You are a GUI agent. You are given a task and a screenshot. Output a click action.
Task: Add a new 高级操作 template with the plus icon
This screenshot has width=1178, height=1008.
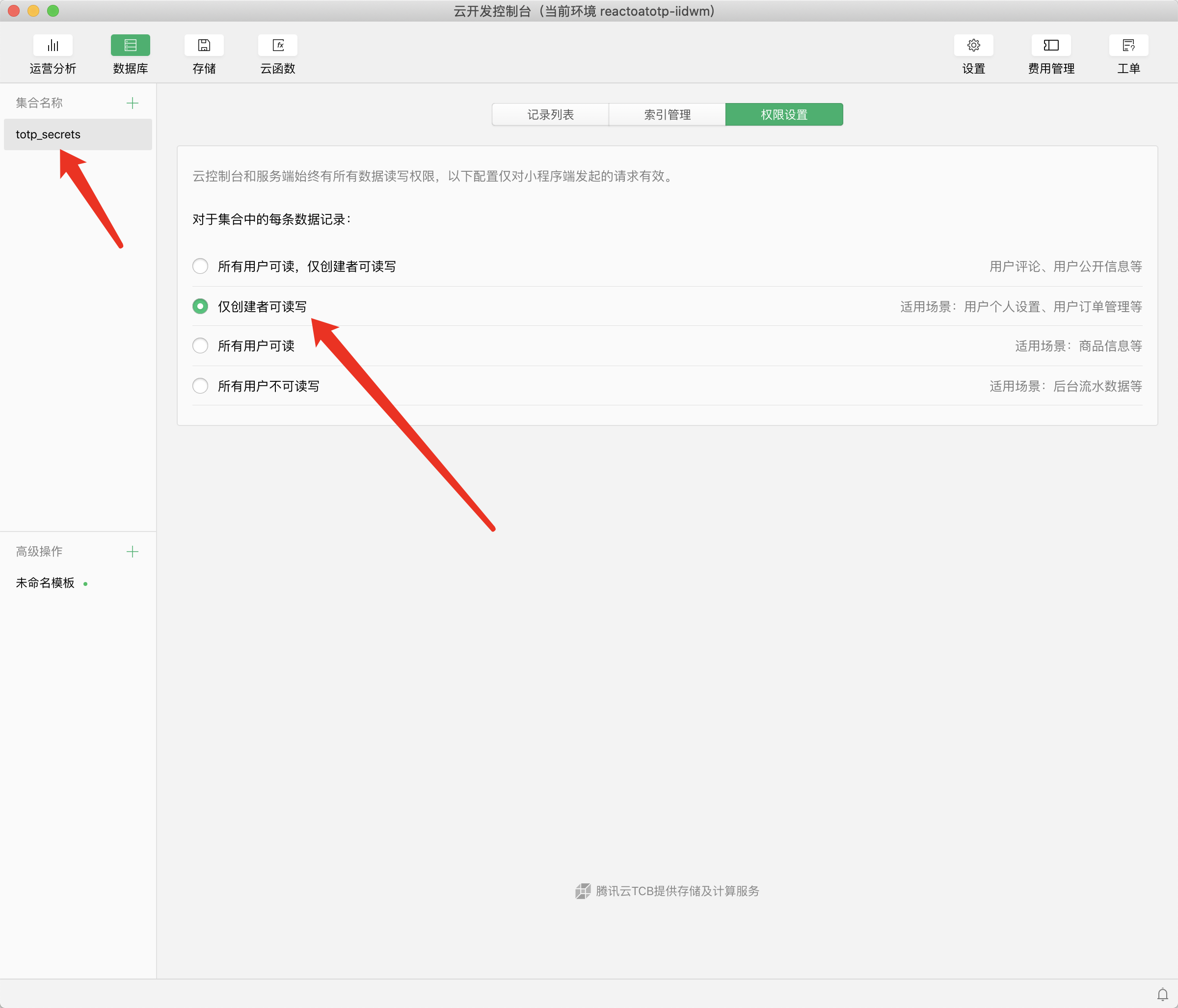pos(133,552)
